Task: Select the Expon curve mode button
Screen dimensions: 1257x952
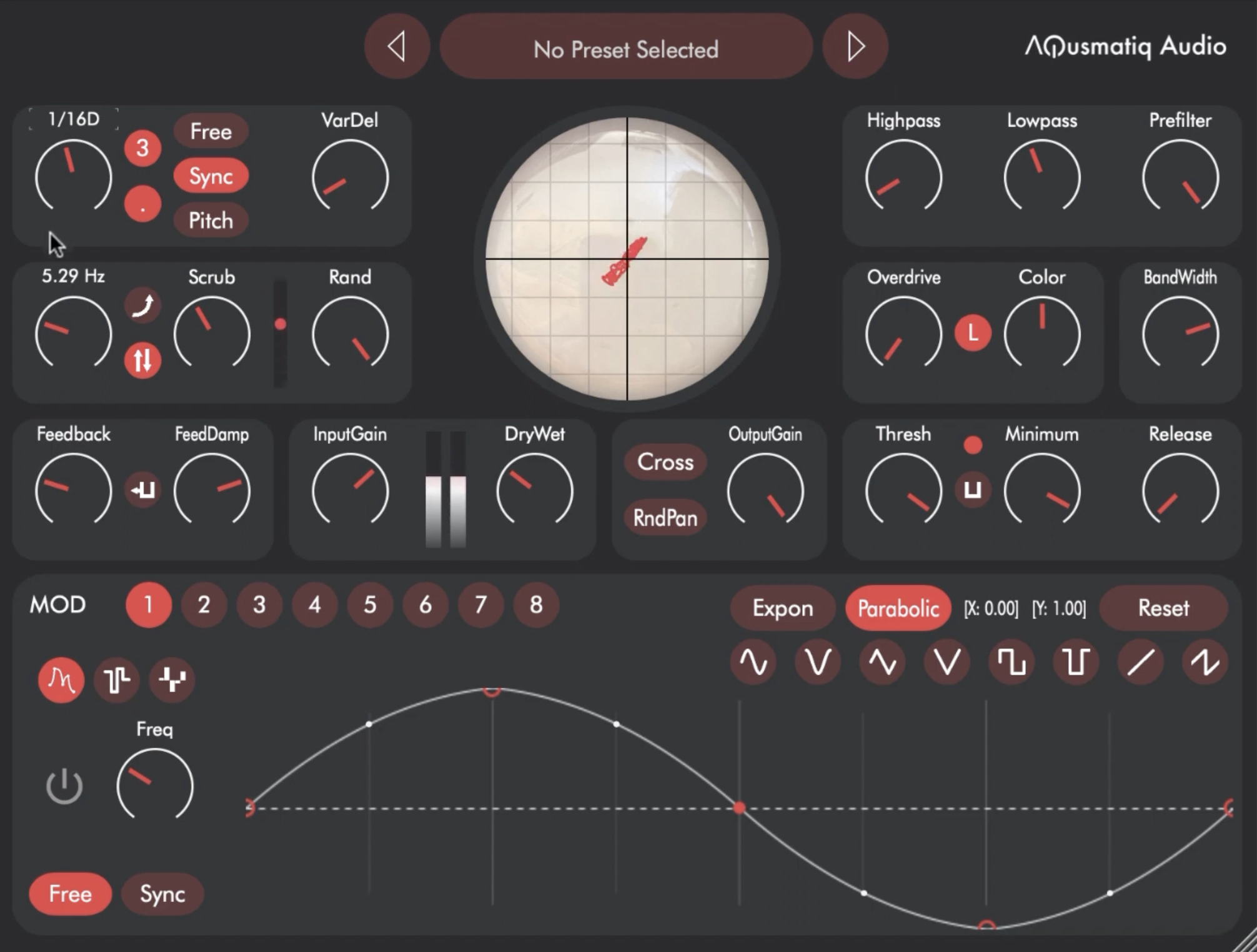Action: (782, 608)
